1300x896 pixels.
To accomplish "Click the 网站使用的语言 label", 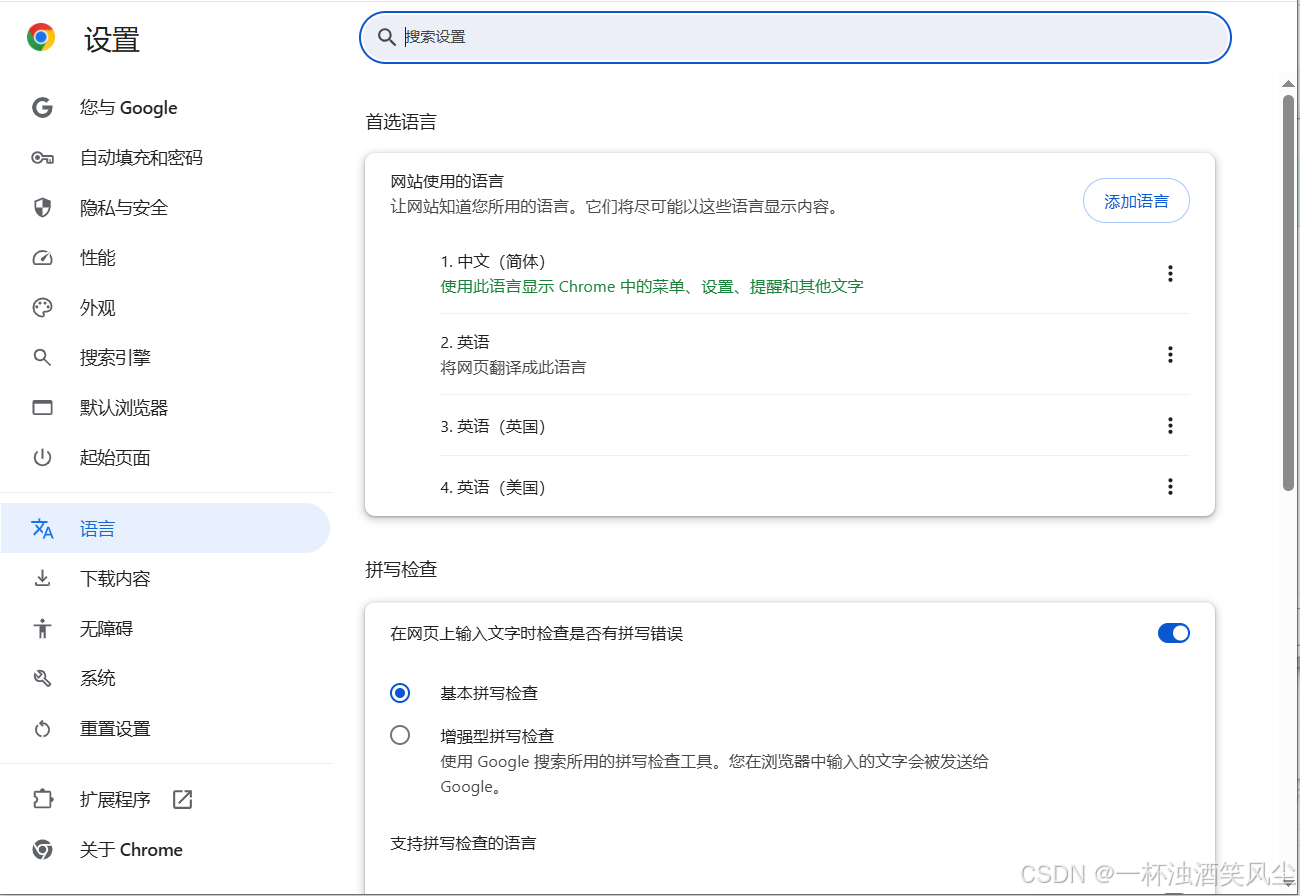I will click(447, 181).
